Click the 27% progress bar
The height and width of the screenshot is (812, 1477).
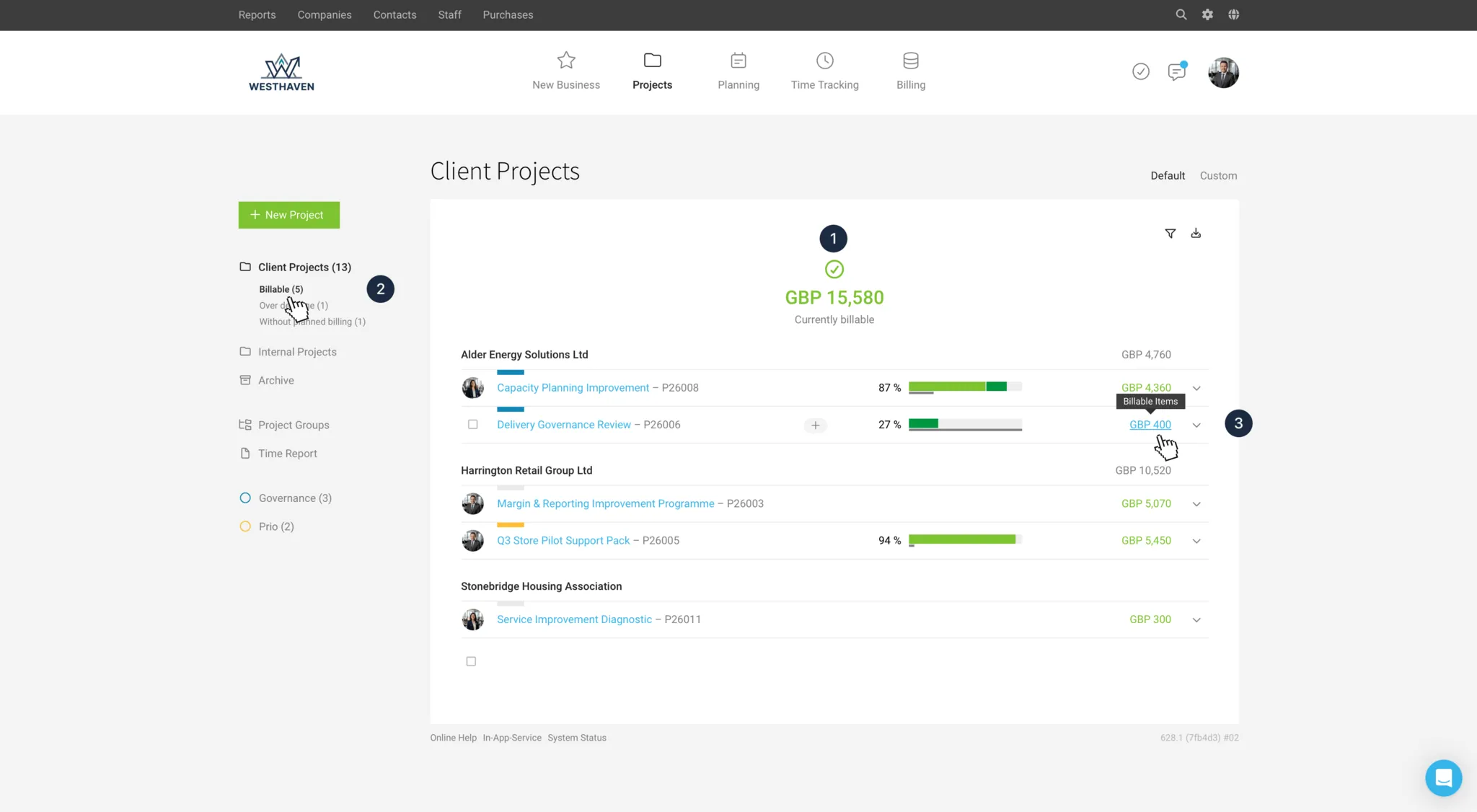tap(966, 424)
